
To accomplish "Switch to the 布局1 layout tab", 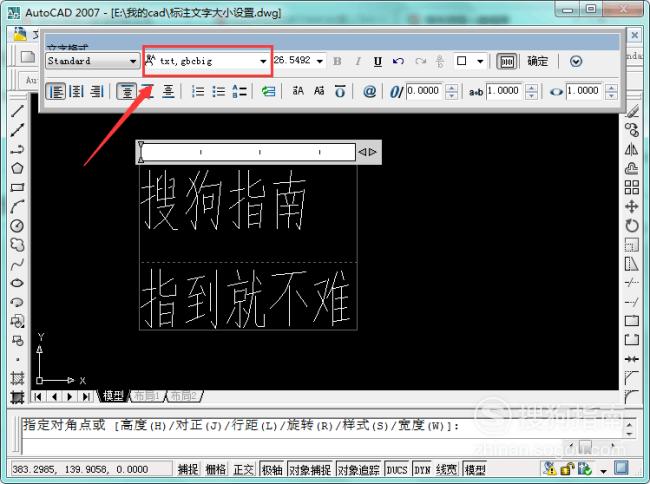I will point(147,396).
